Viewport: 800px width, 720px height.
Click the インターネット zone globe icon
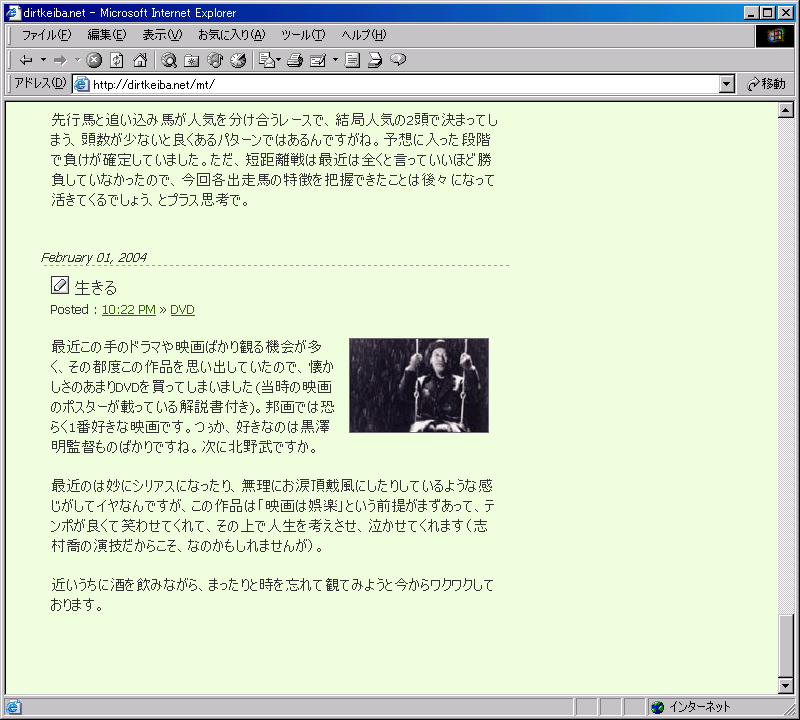tap(658, 707)
